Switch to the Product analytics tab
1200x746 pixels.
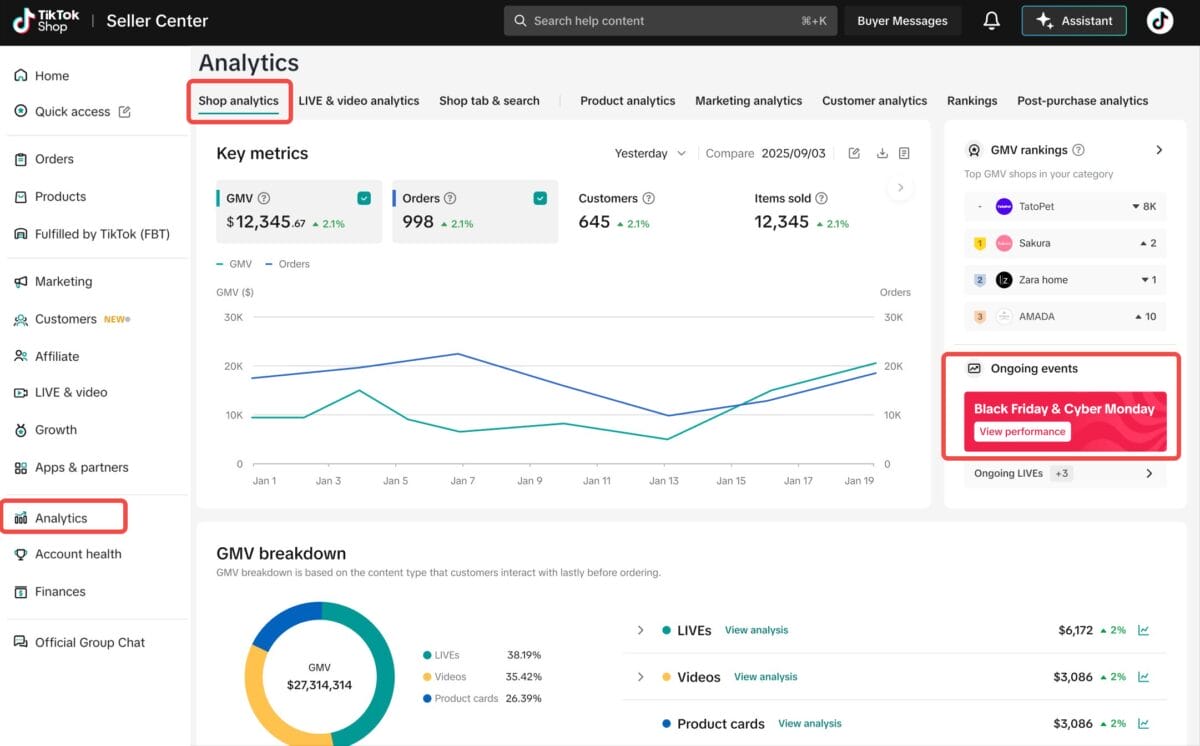point(627,101)
